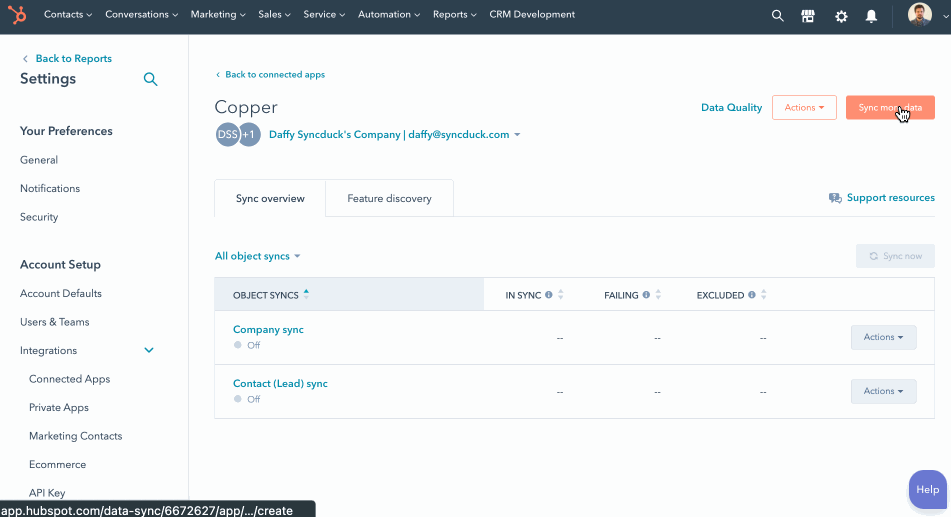Screen dimensions: 951x517
Task: Click the Sync now button
Action: (895, 256)
